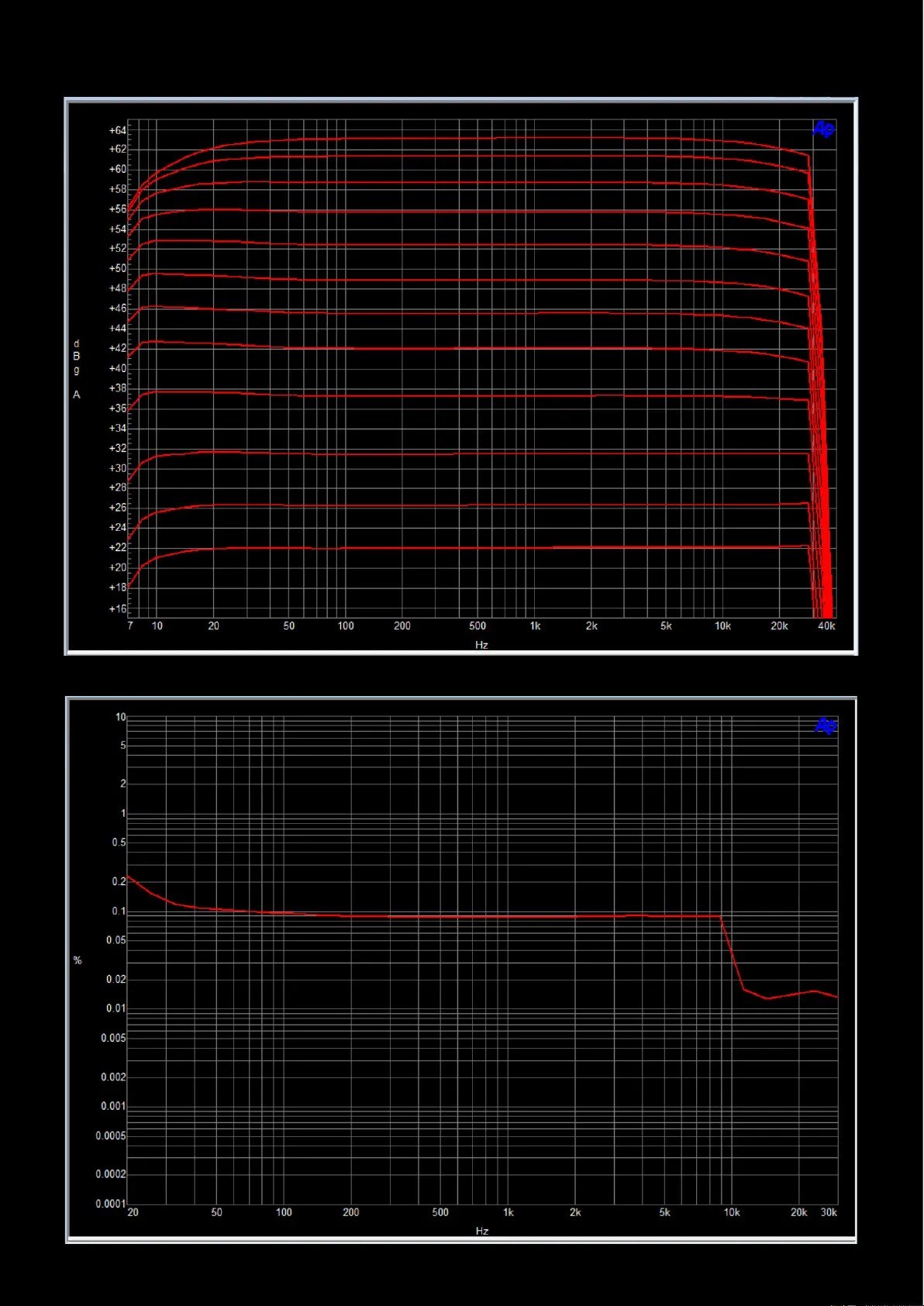
Task: Select the 0.1 label on the bottom graph y-axis
Action: click(119, 911)
